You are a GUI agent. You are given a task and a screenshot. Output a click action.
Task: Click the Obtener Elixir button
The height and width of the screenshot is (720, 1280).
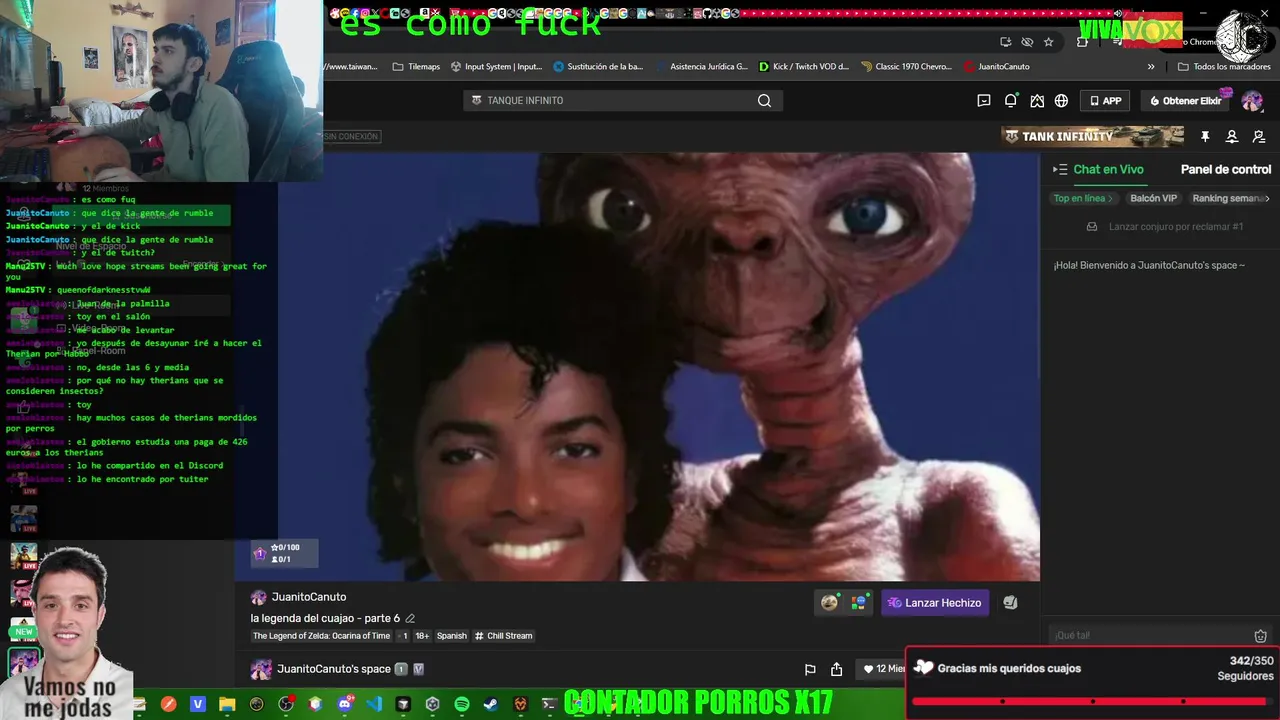(x=1186, y=101)
